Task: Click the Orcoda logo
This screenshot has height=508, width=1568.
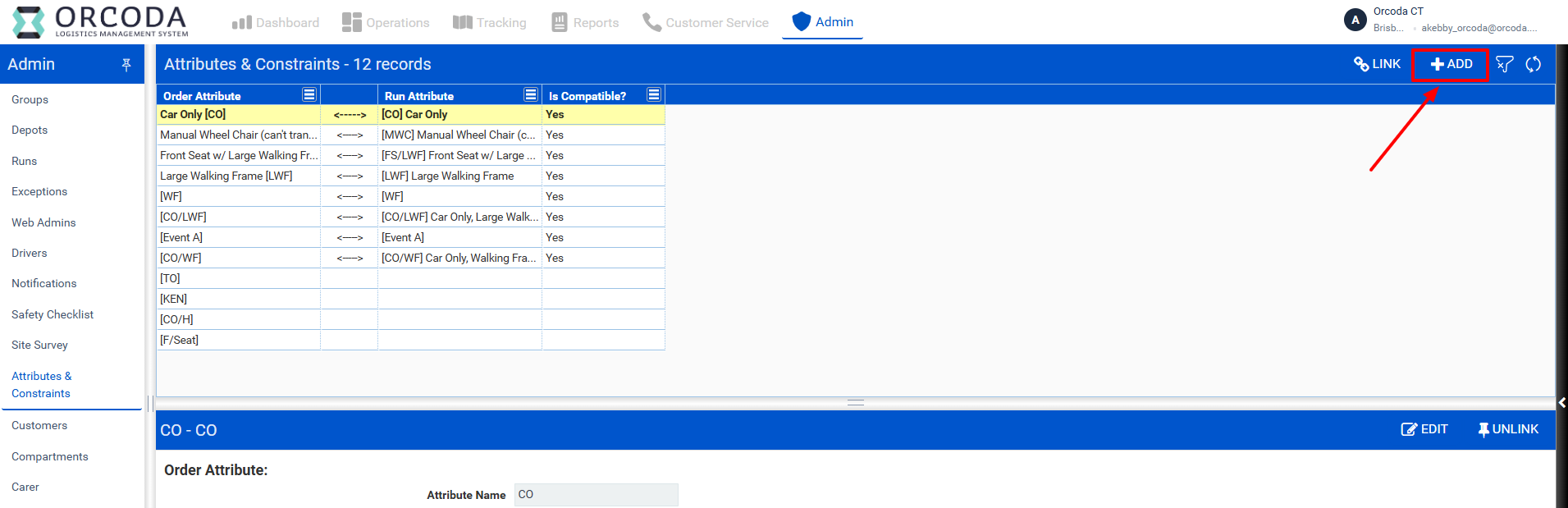Action: coord(100,22)
